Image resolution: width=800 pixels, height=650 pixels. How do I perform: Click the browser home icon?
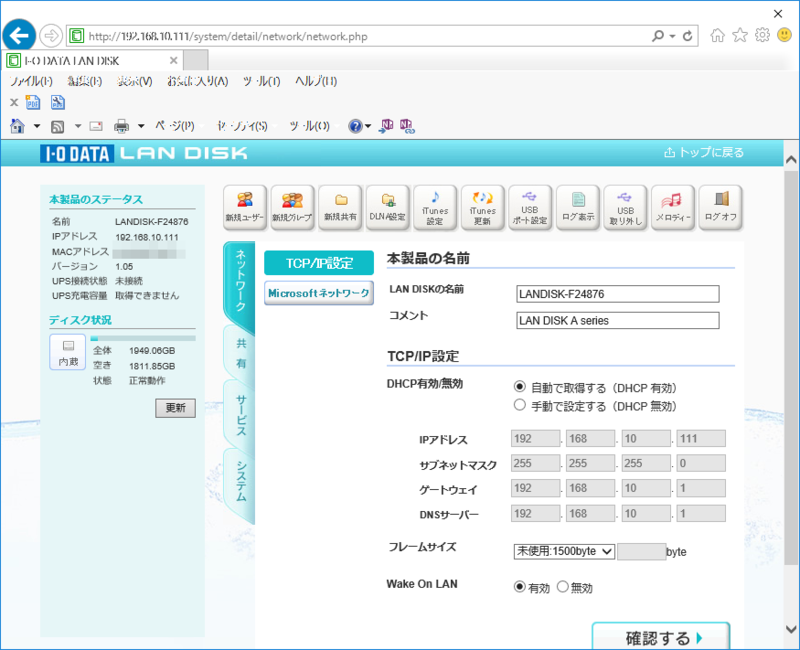pos(717,35)
